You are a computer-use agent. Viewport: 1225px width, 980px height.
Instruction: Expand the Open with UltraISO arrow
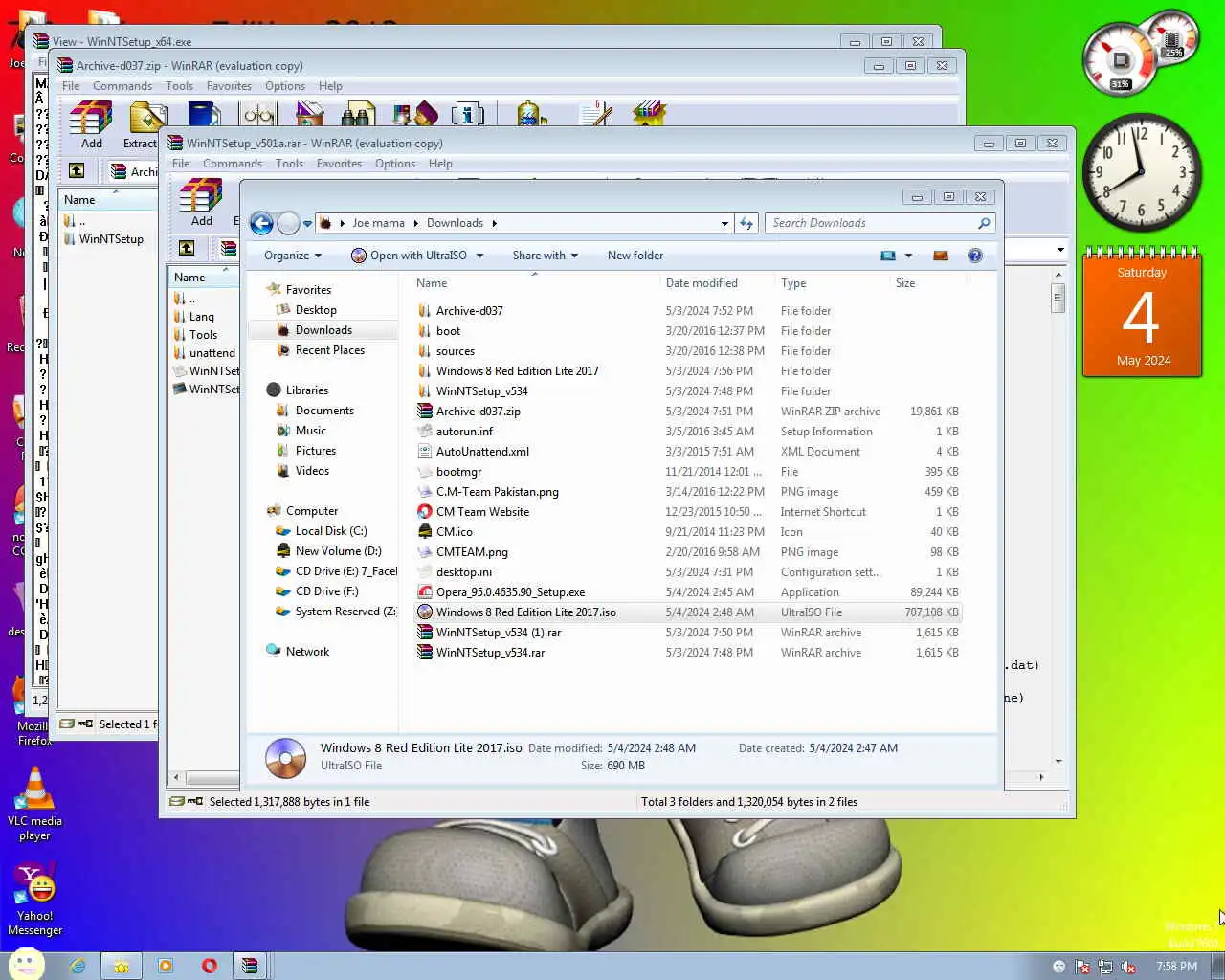(x=479, y=256)
